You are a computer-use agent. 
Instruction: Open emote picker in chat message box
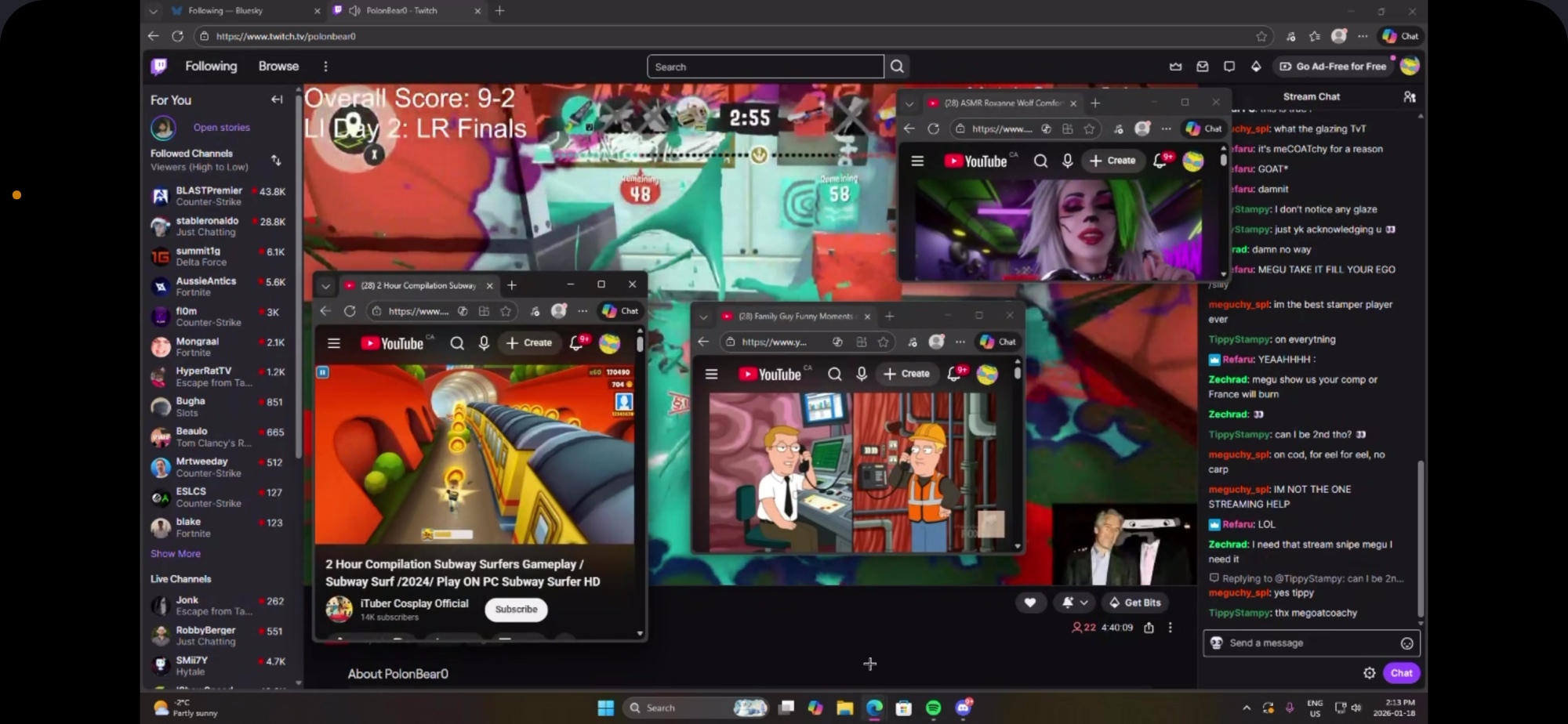coord(1406,643)
